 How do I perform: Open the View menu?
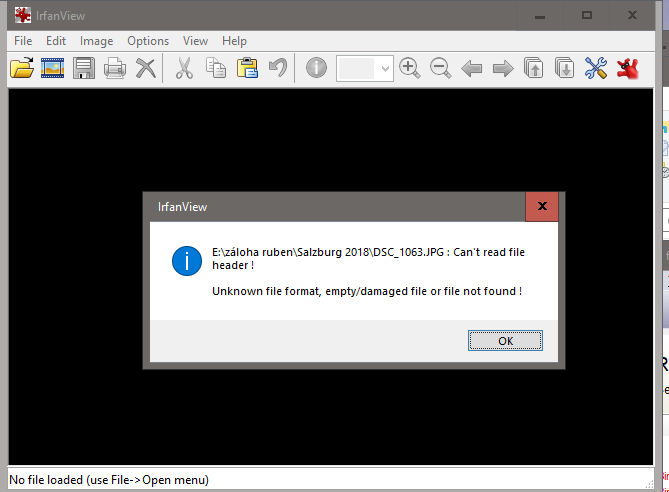click(x=195, y=41)
